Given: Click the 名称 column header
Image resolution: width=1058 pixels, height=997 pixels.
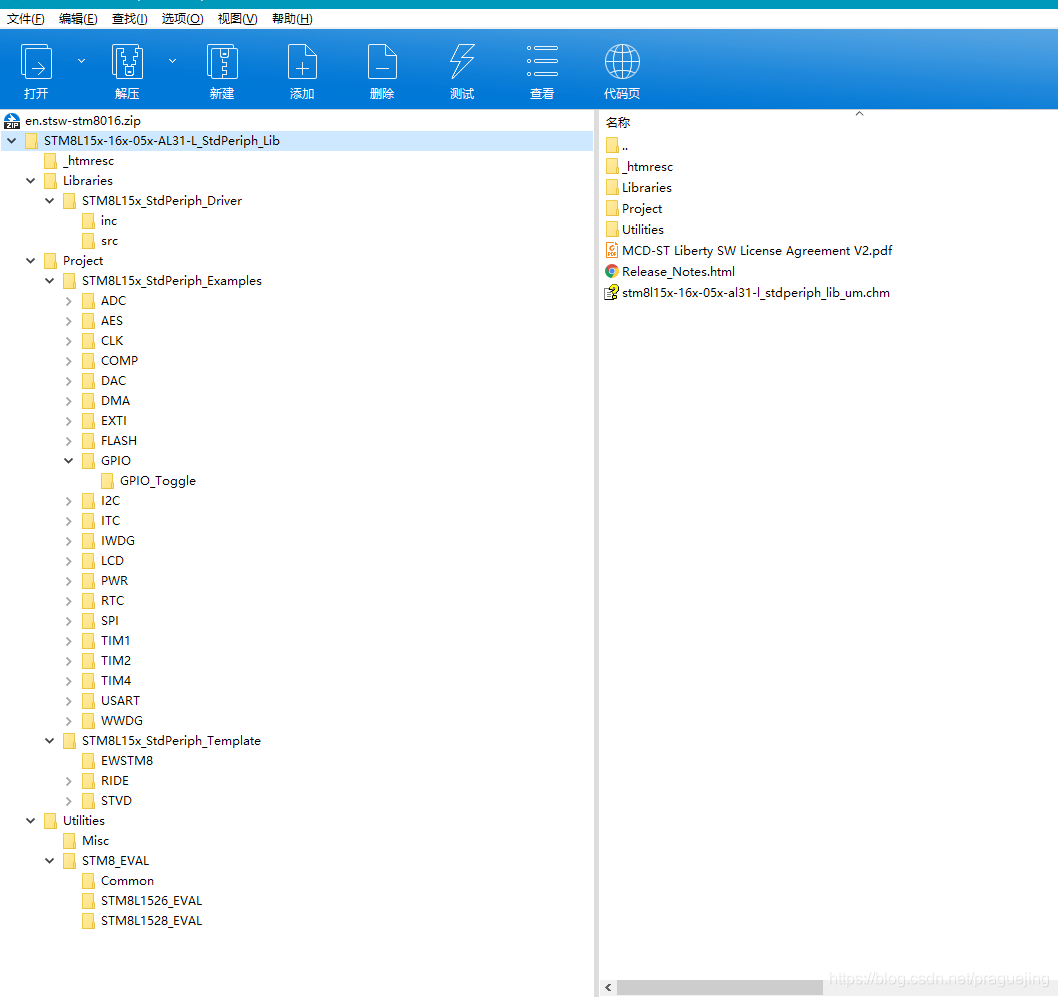Looking at the screenshot, I should click(618, 122).
